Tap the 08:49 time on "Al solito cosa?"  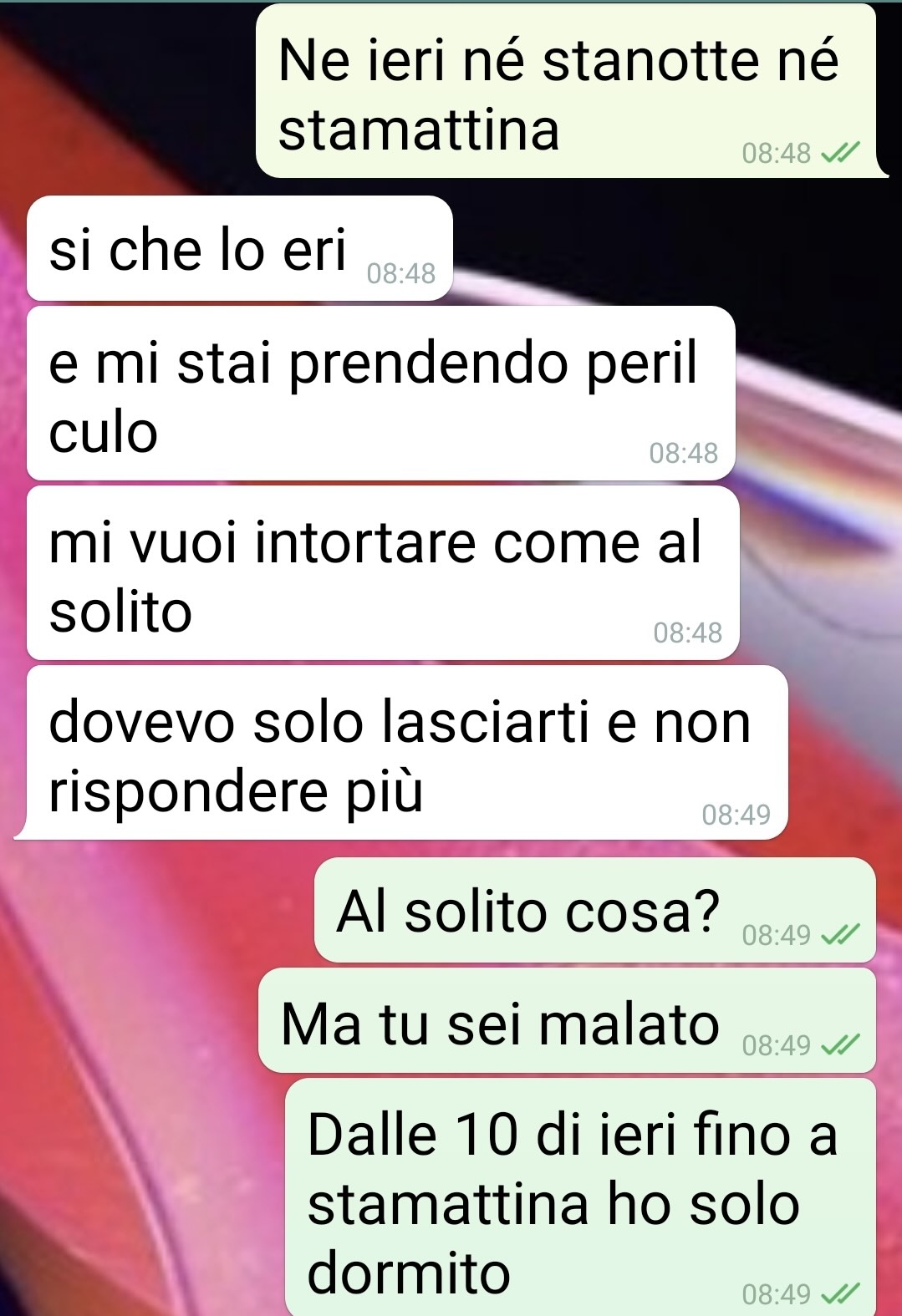coord(776,935)
